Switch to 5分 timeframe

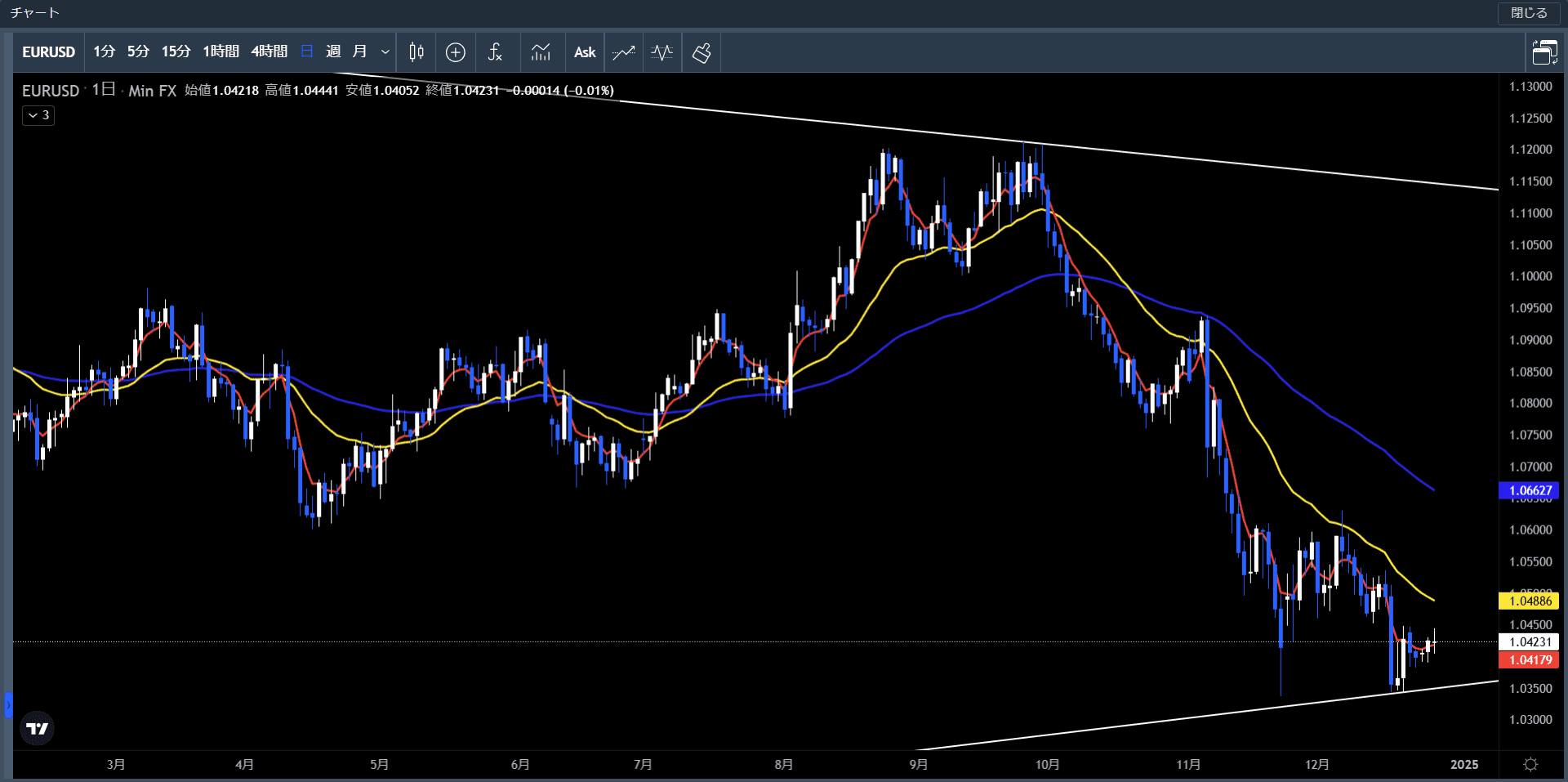(138, 52)
